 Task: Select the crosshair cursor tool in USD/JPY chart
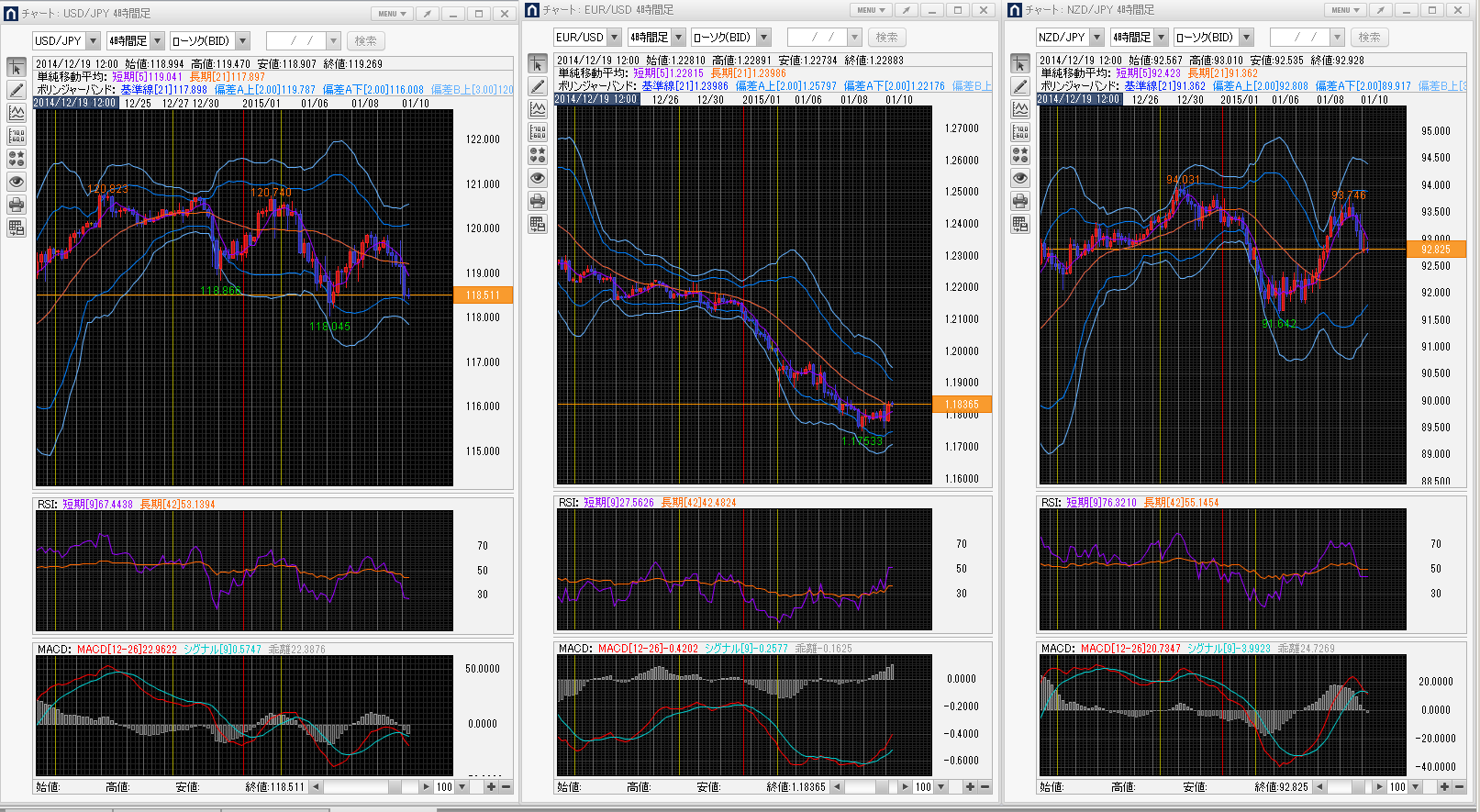point(17,68)
